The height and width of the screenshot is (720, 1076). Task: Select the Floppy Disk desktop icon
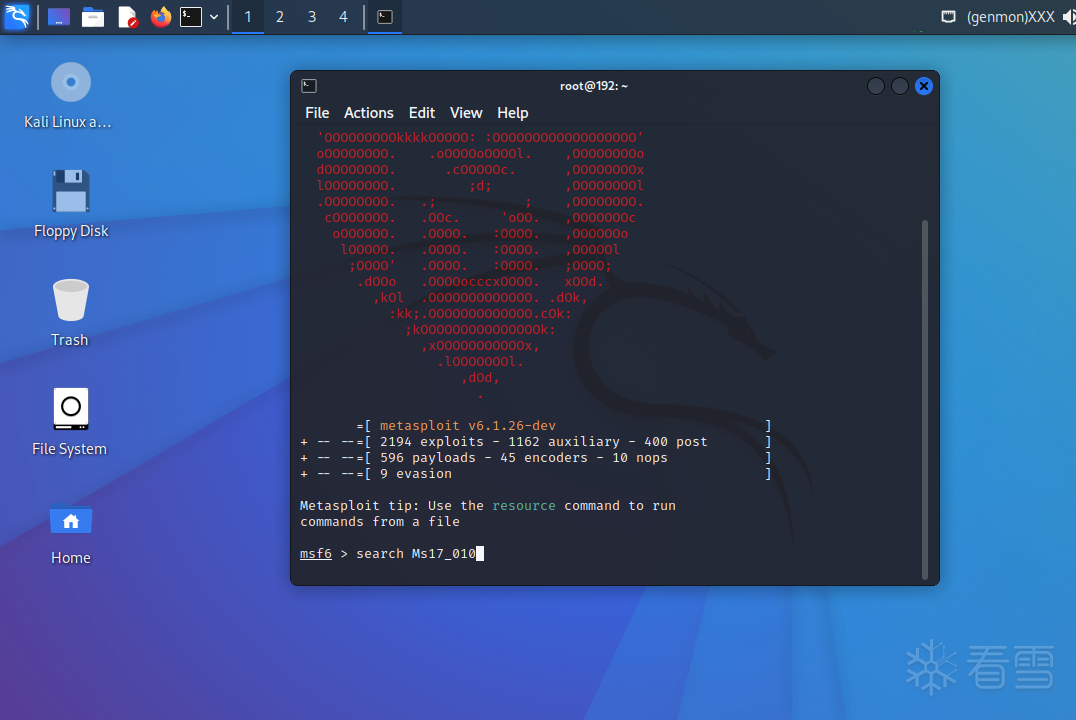[71, 205]
